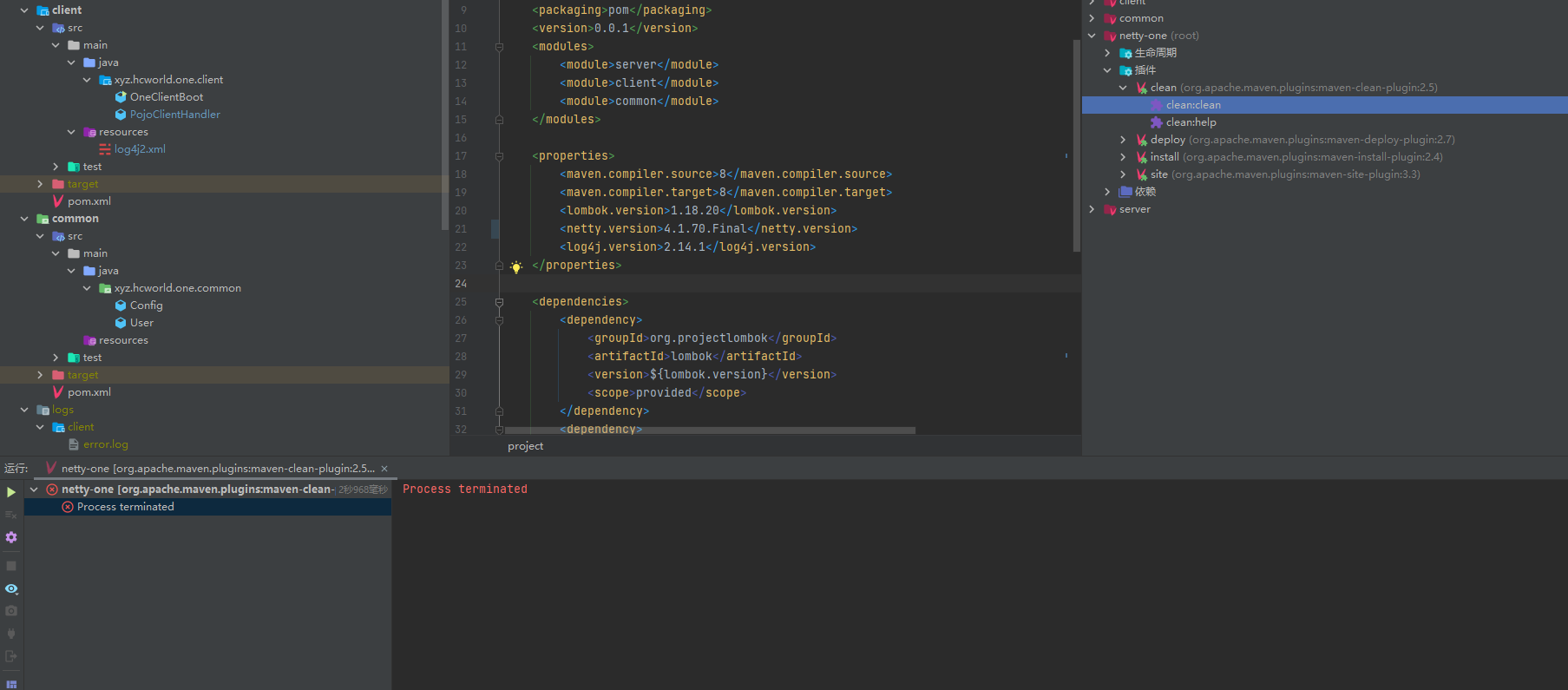
Task: Select xyz.hcworld.one.client package
Action: point(168,80)
